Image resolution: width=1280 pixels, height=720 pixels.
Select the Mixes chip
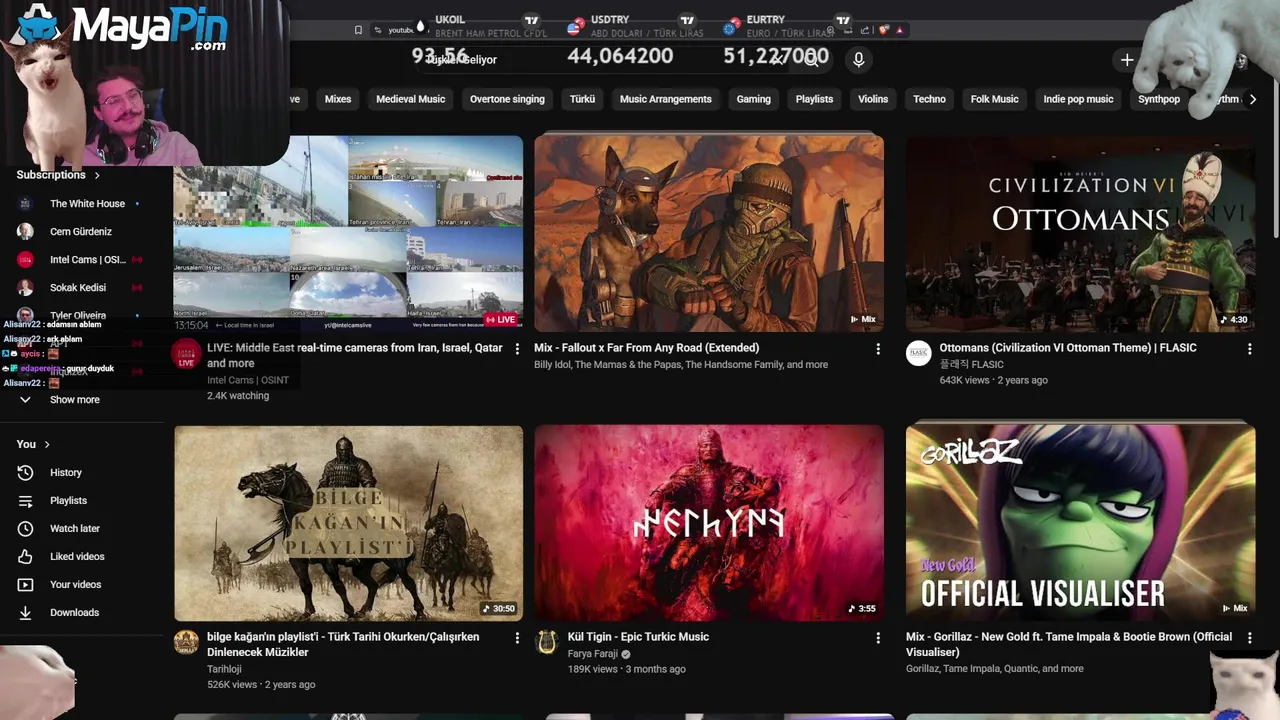[x=338, y=99]
